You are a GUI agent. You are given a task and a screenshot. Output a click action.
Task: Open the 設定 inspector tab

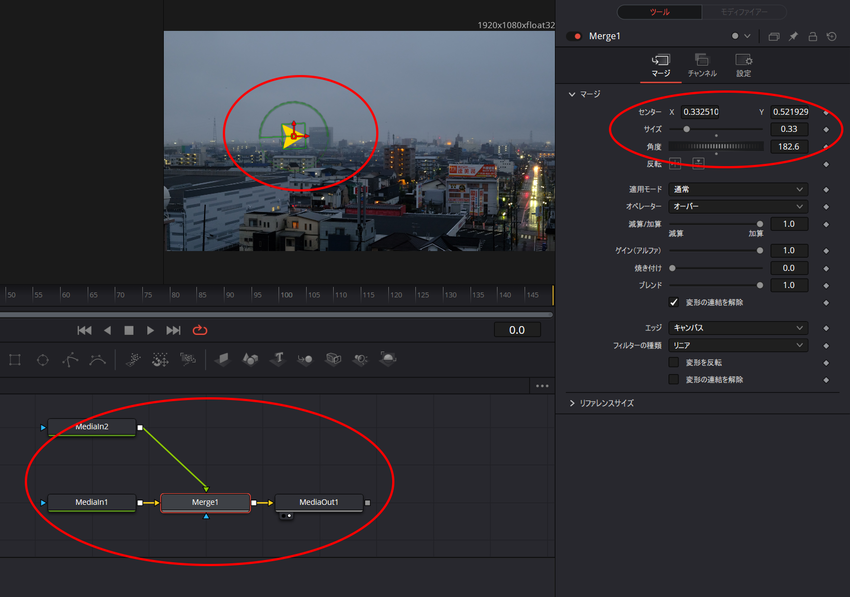coord(743,66)
